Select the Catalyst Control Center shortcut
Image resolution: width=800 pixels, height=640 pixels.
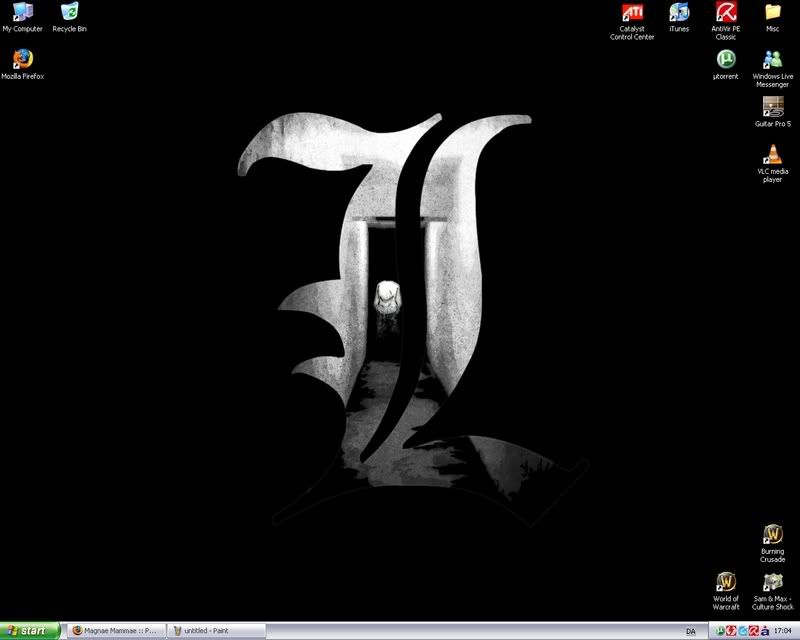pos(632,21)
